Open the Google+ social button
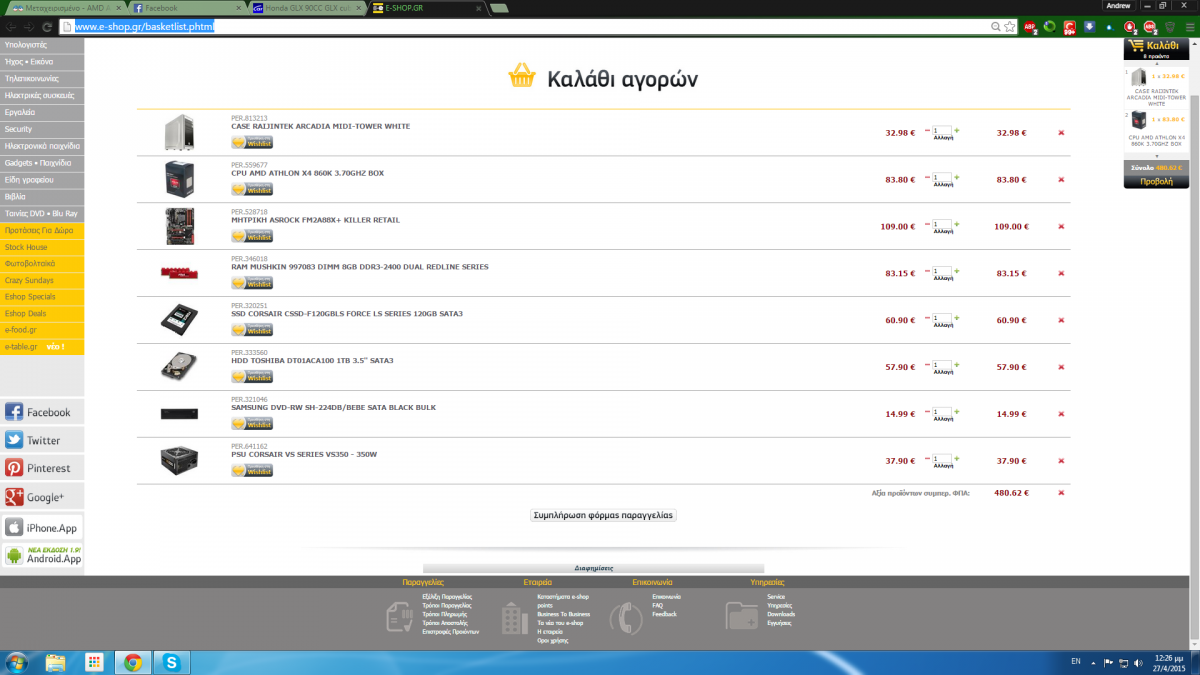The image size is (1200, 675). pos(42,497)
